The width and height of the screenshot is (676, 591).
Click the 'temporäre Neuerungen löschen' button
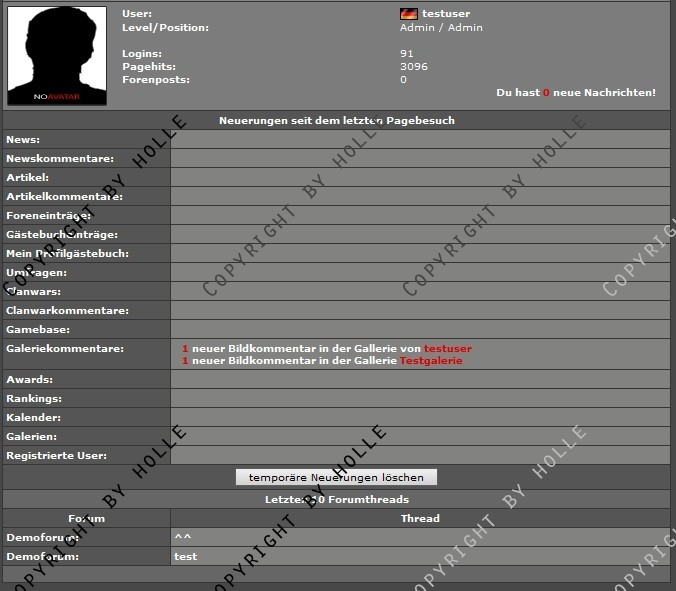coord(336,477)
